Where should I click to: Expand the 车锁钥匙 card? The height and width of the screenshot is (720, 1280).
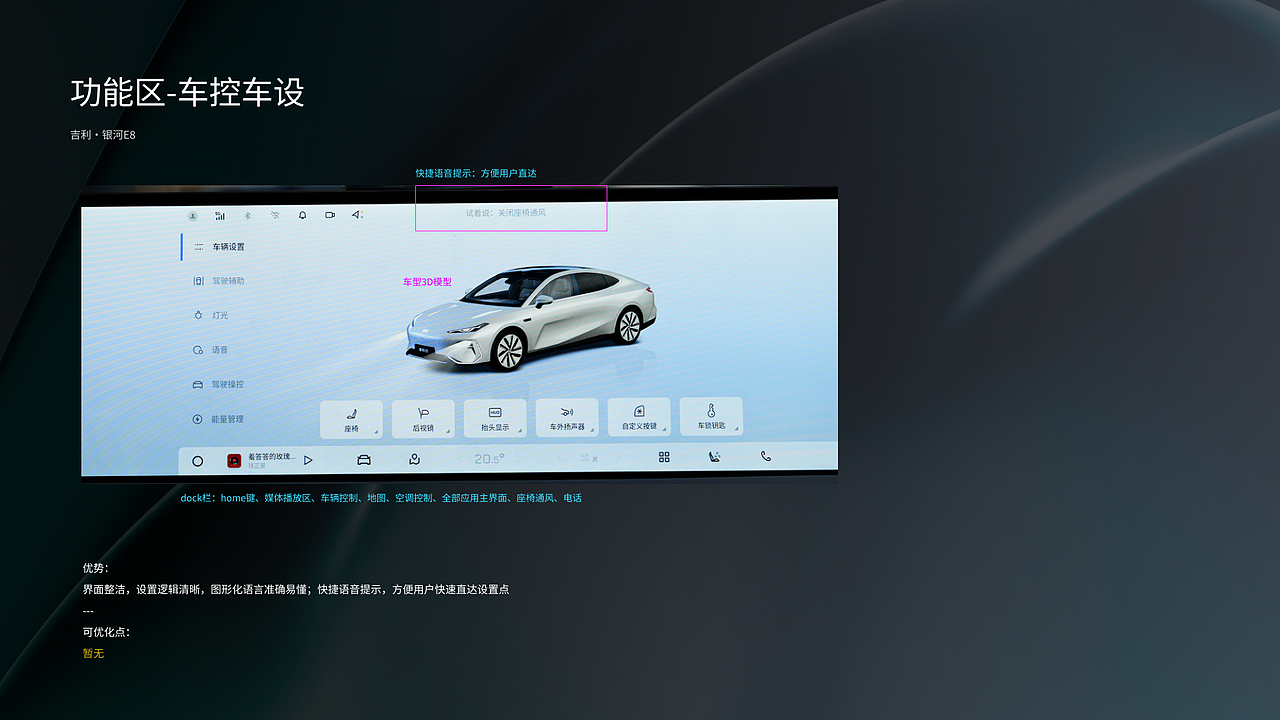[711, 416]
